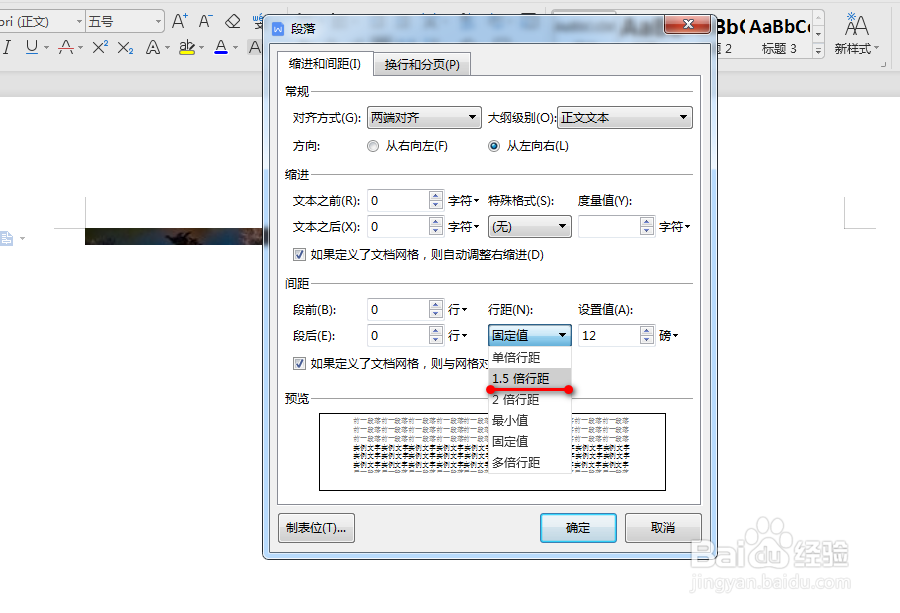Click the Increase Font Size icon
The height and width of the screenshot is (613, 900).
click(x=180, y=22)
